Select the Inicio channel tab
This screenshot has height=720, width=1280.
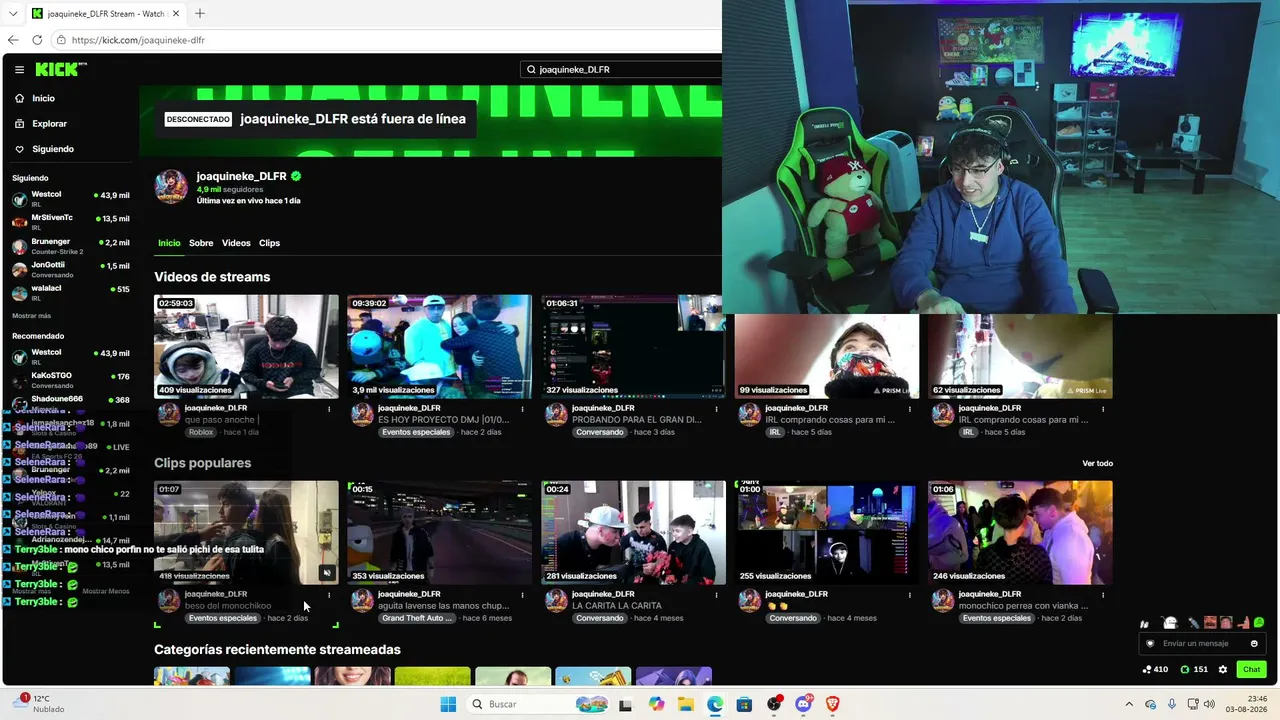coord(169,243)
